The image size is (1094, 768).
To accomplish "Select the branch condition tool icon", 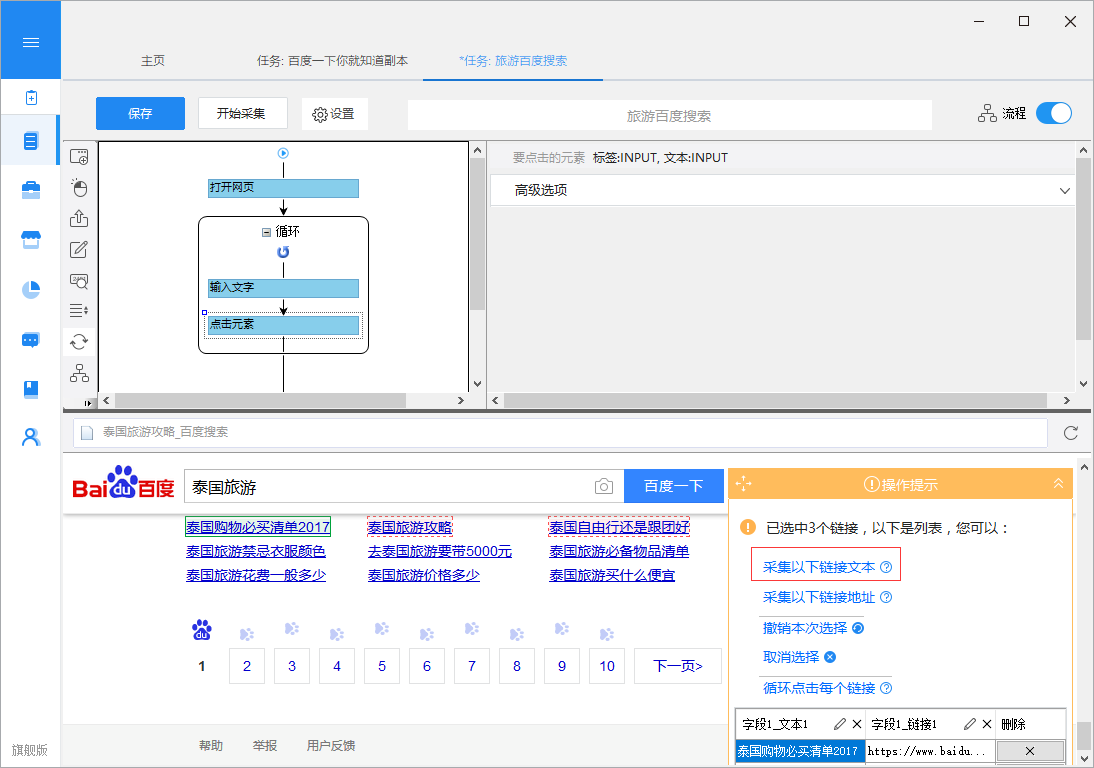I will [79, 373].
